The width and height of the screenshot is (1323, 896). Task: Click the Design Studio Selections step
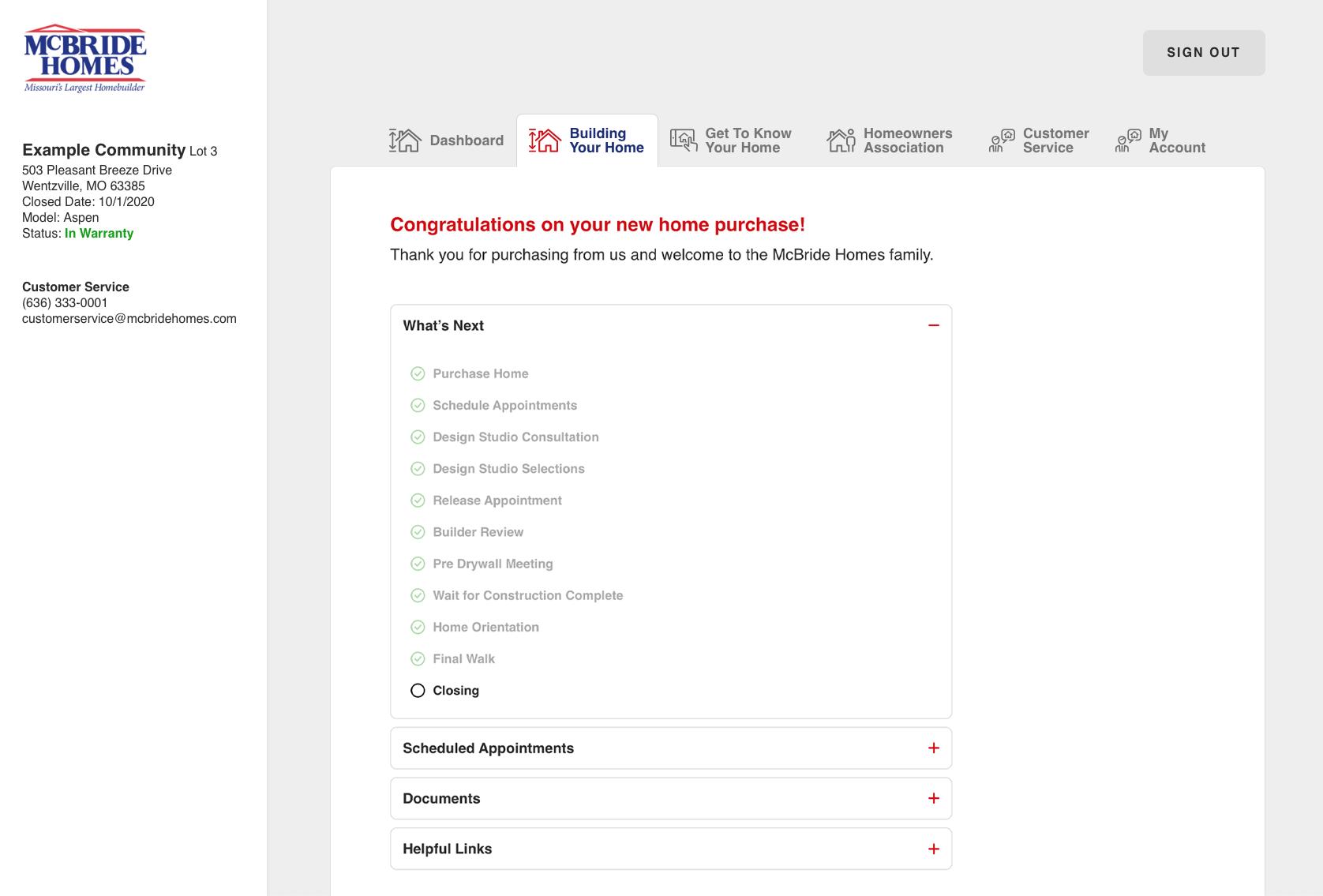508,469
